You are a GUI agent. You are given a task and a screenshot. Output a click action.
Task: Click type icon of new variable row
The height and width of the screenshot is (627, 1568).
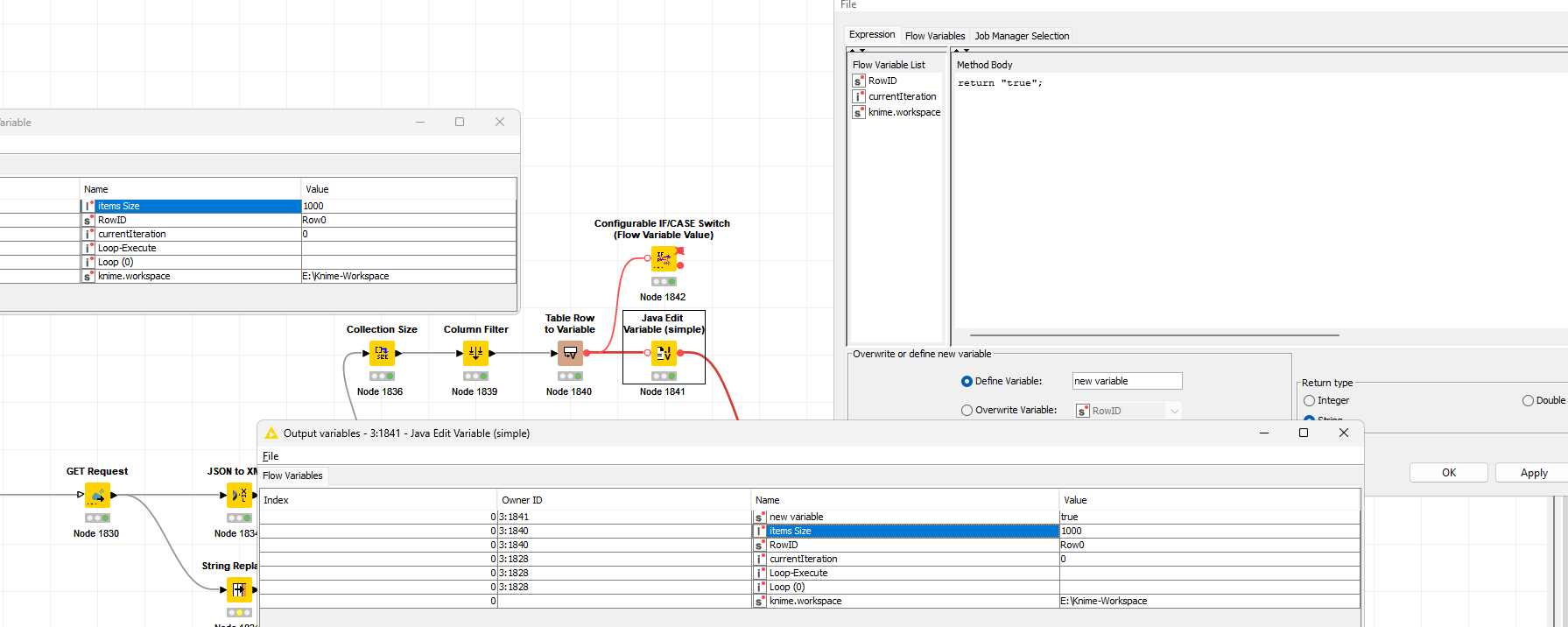coord(760,517)
